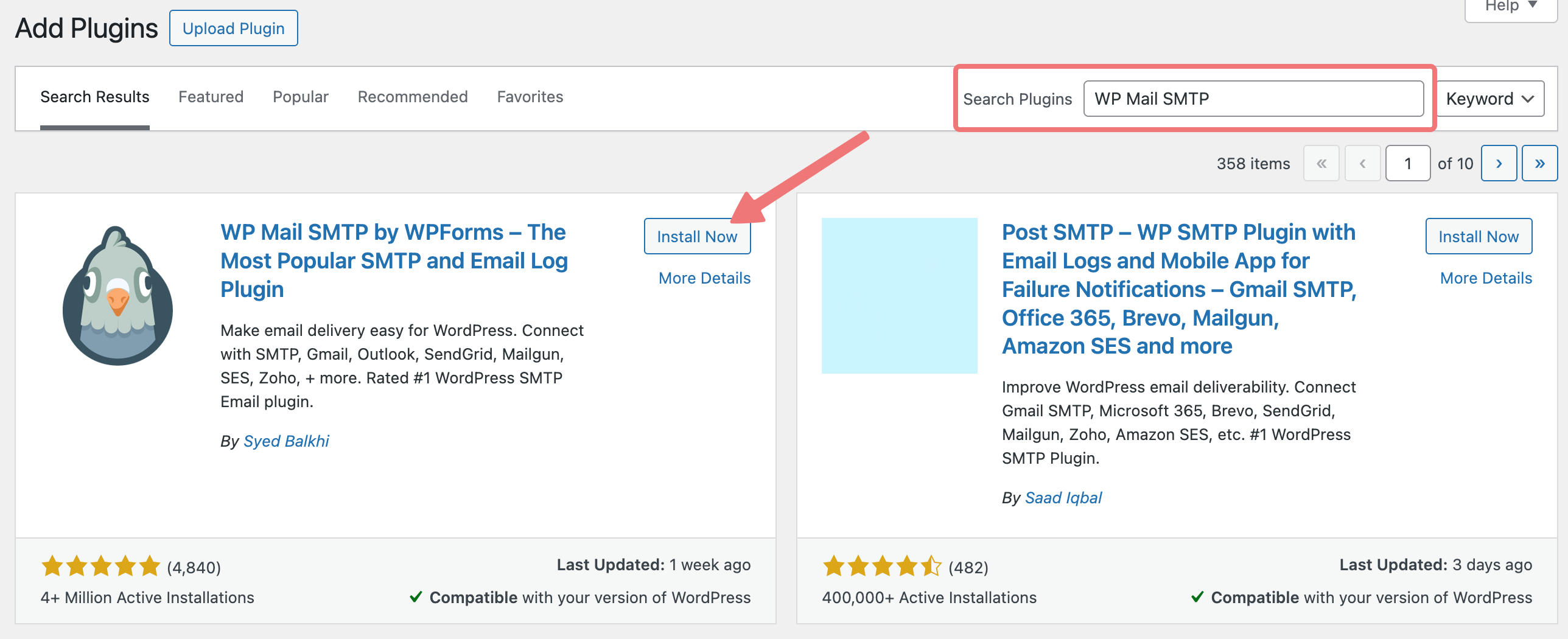Open the Recommended tab
The height and width of the screenshot is (639, 1568).
[412, 97]
